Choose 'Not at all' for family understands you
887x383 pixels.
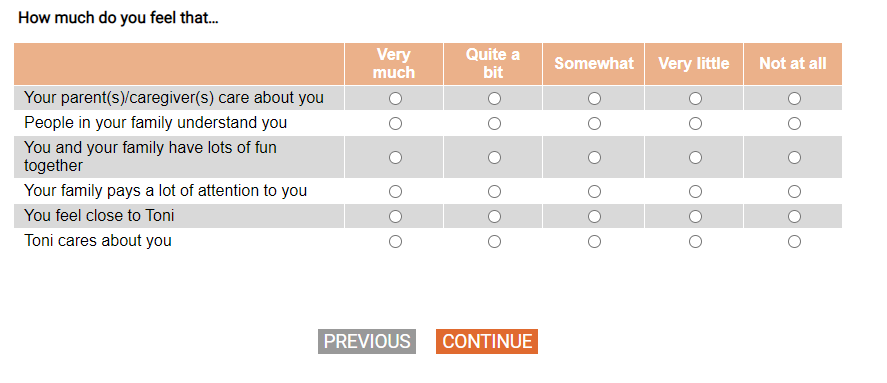(794, 123)
